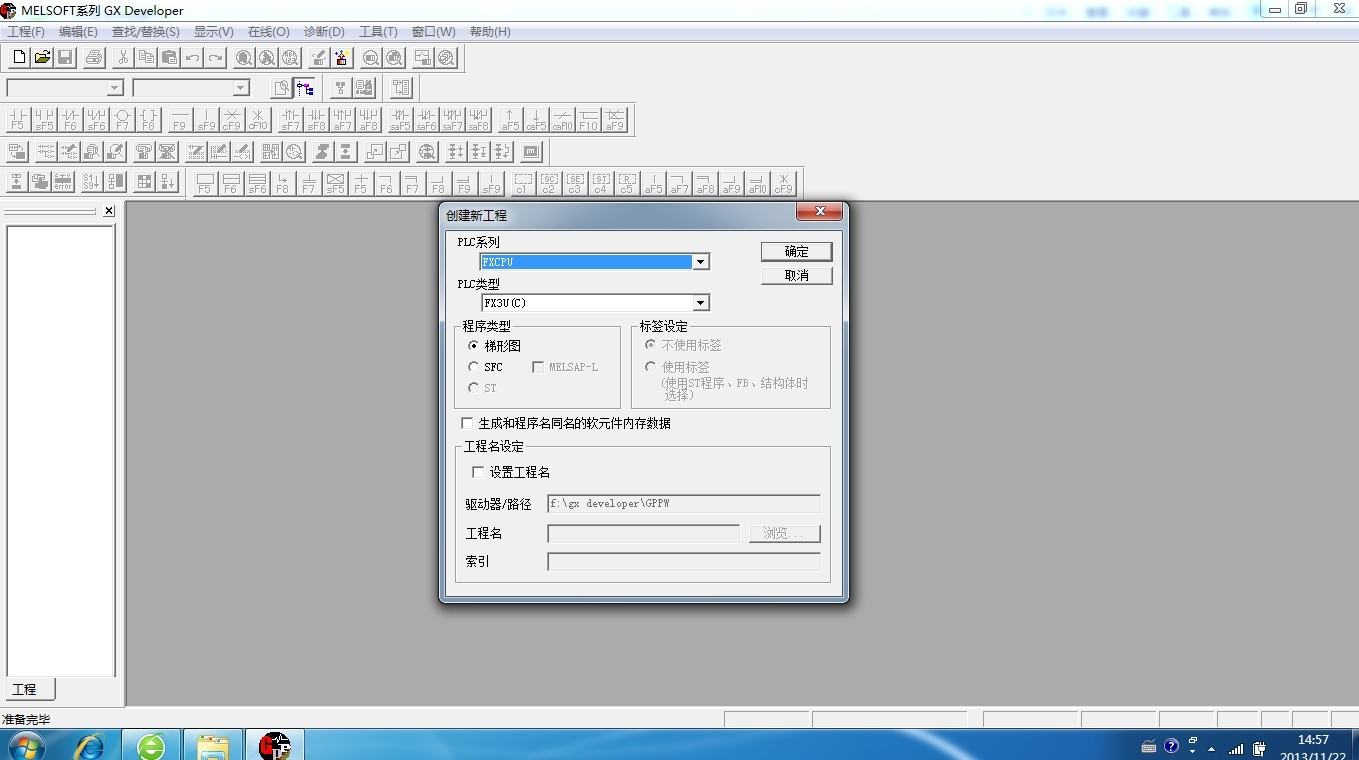The image size is (1359, 760).
Task: Click the Undo arrow icon
Action: pos(192,58)
